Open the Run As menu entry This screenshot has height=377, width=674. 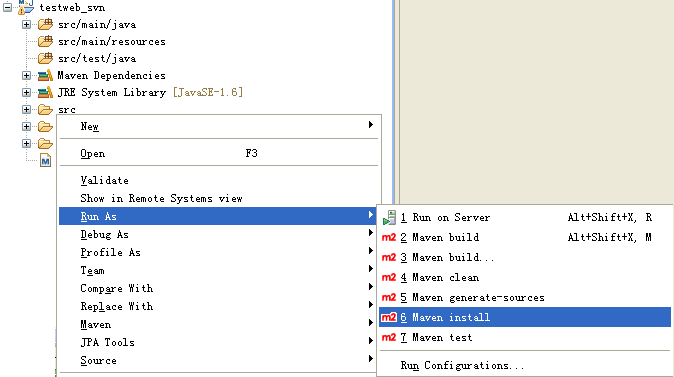[219, 216]
